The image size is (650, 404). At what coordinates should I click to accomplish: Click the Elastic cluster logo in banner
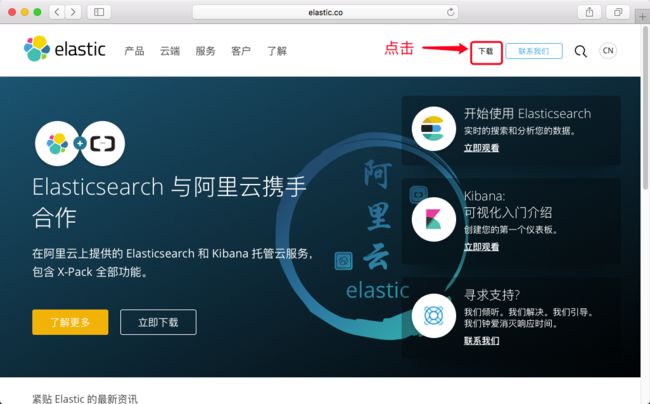[x=57, y=143]
